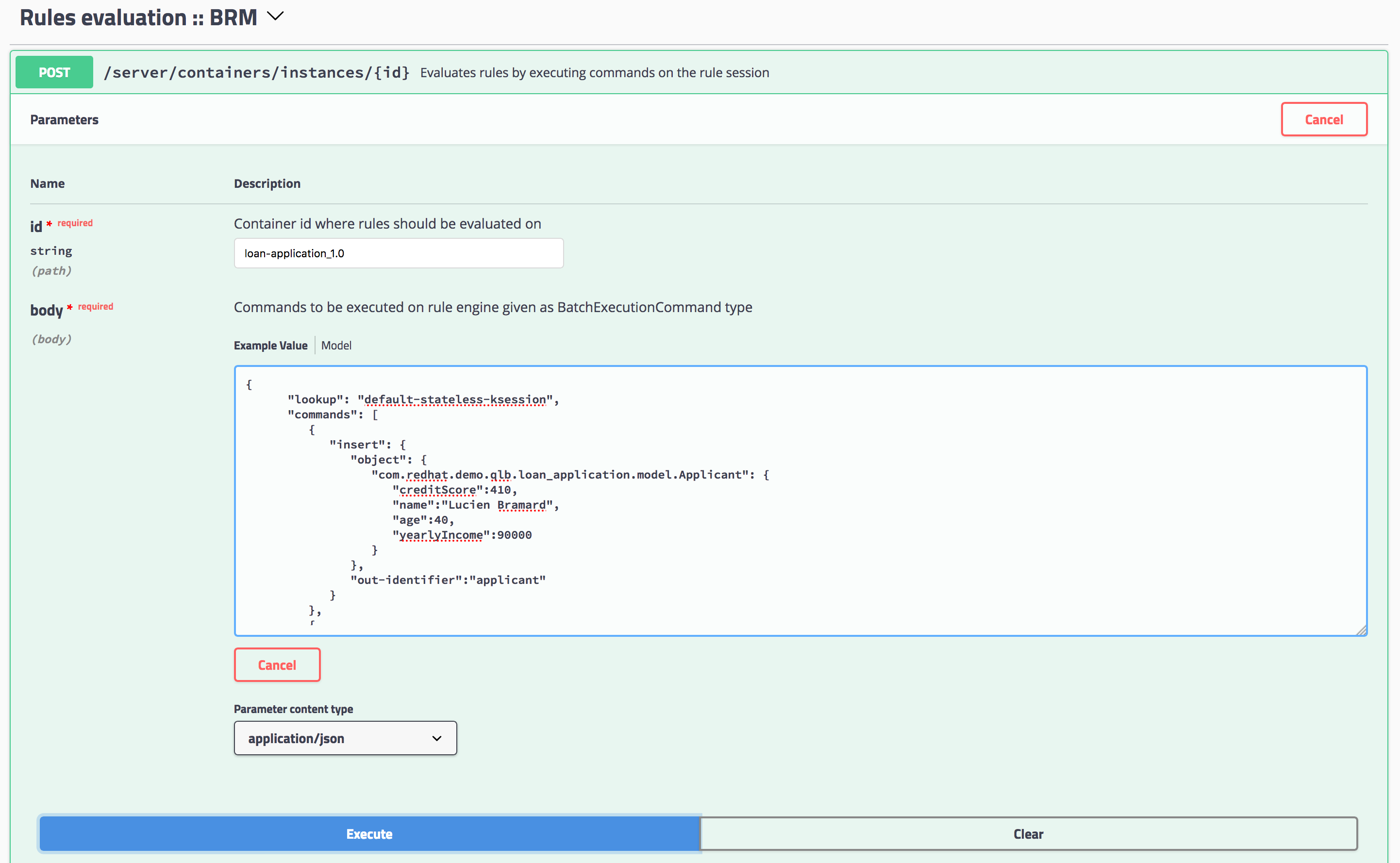Click the Rules evaluation :: BRM heading
This screenshot has width=1400, height=863.
coord(138,17)
